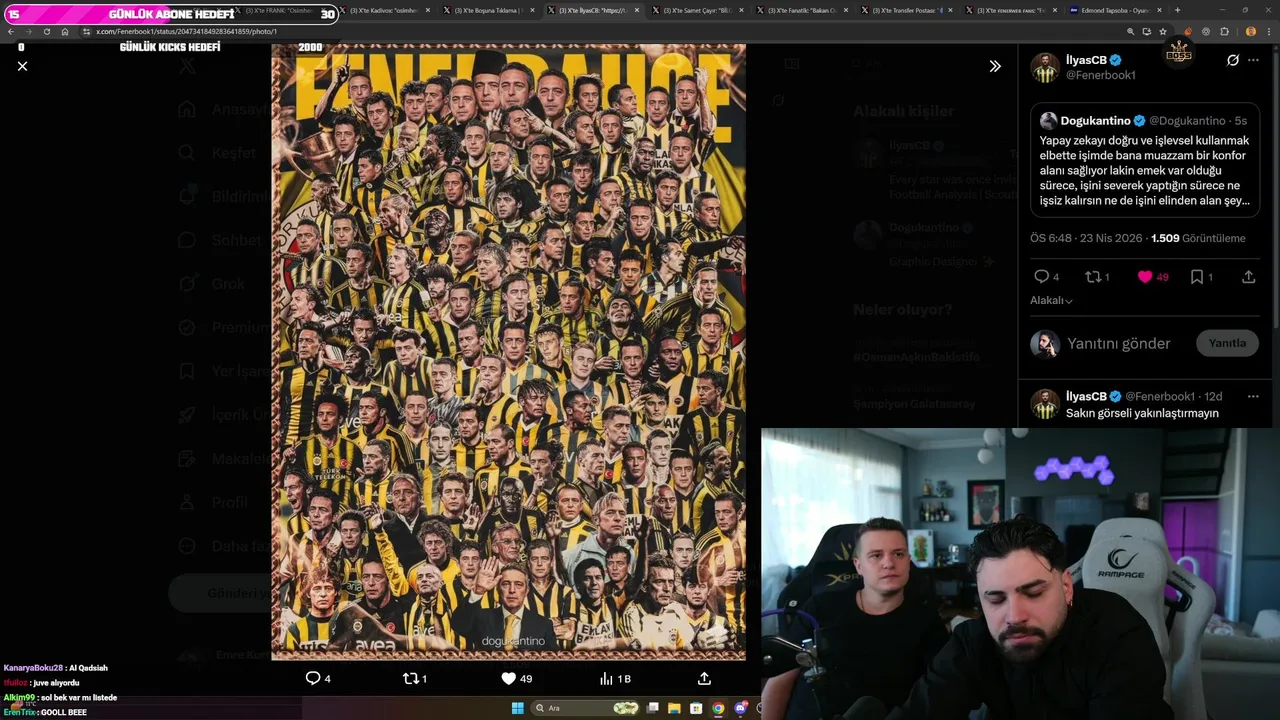Open Microsoft Store from the taskbar
Screen dimensions: 1280x720
pos(697,708)
